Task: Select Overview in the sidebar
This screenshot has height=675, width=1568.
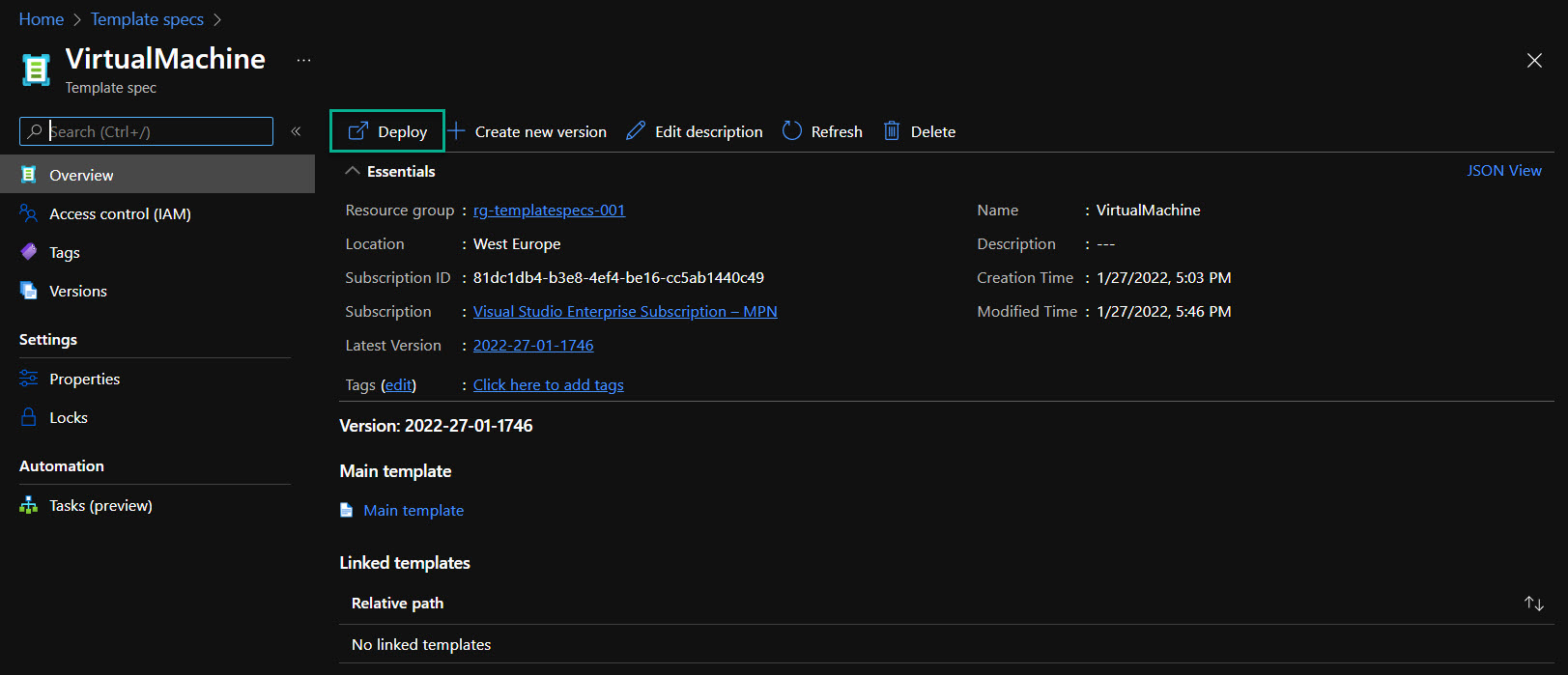Action: pyautogui.click(x=157, y=175)
